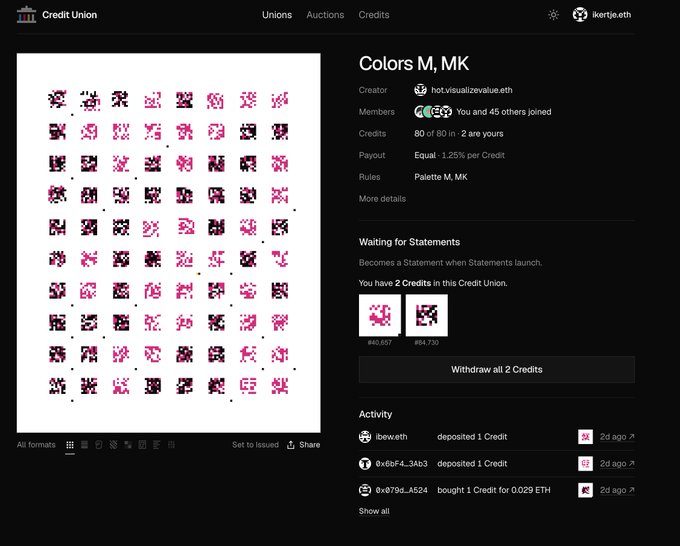This screenshot has height=546, width=680.
Task: Open credit thumbnail #40,657
Action: pos(380,315)
